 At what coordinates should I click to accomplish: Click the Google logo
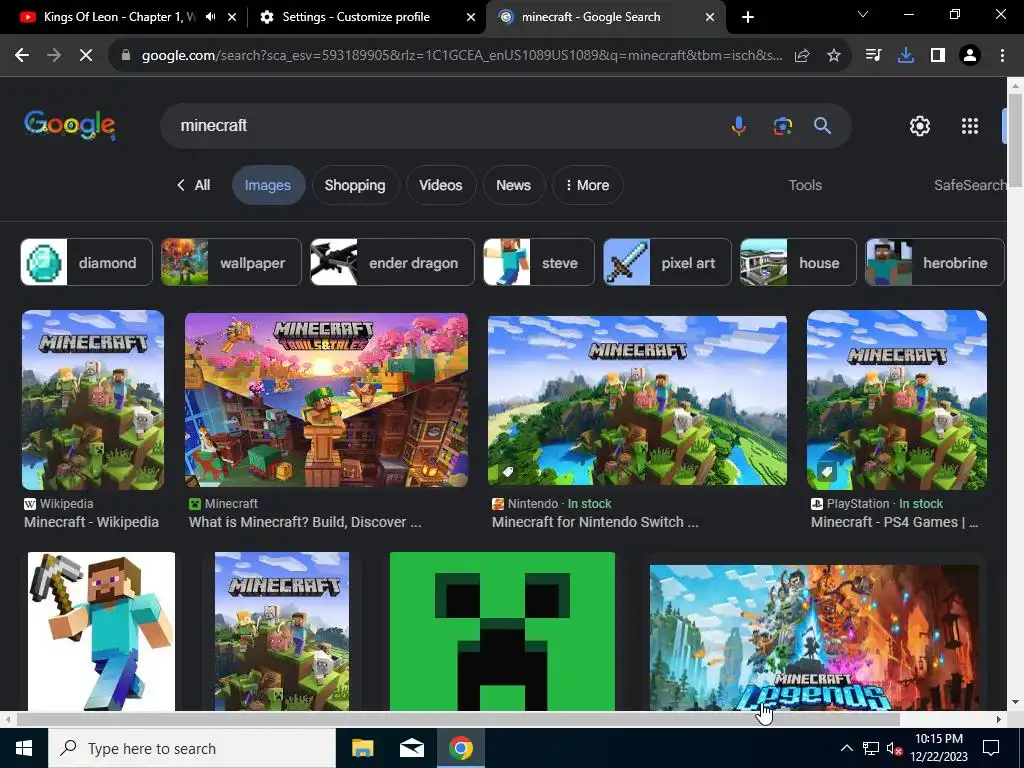coord(70,124)
